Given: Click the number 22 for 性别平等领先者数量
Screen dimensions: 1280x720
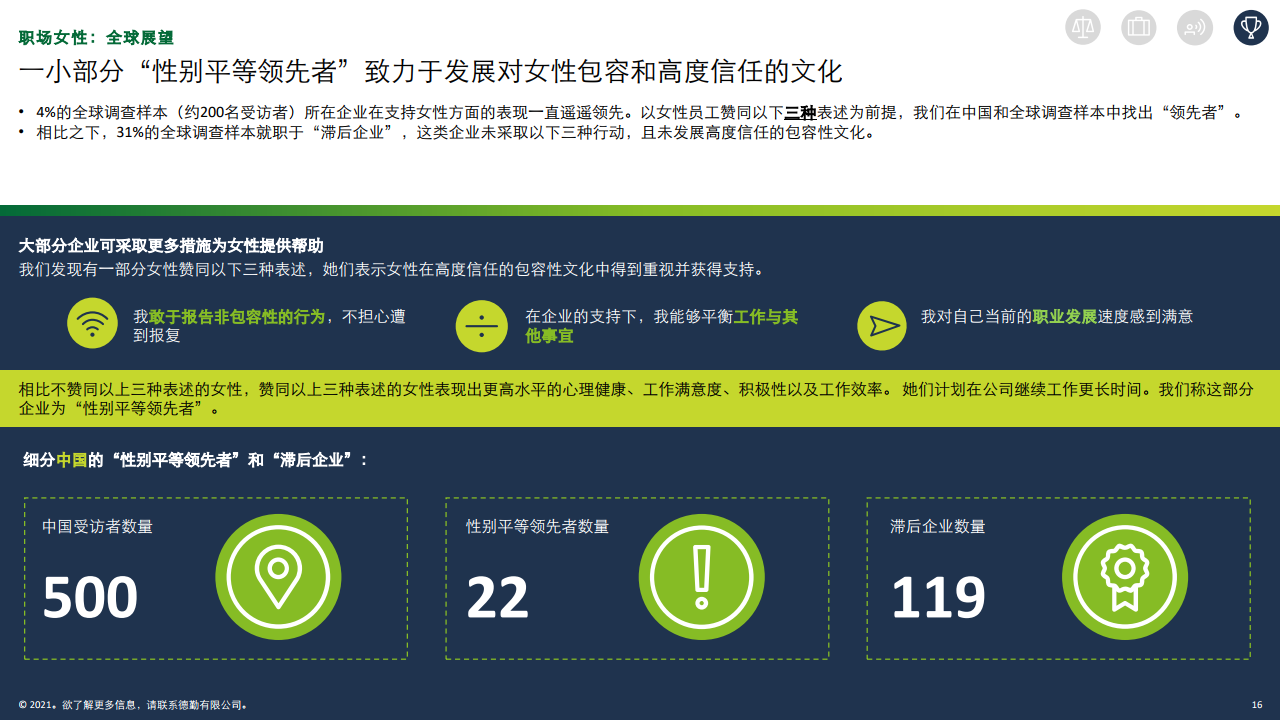Looking at the screenshot, I should 497,598.
